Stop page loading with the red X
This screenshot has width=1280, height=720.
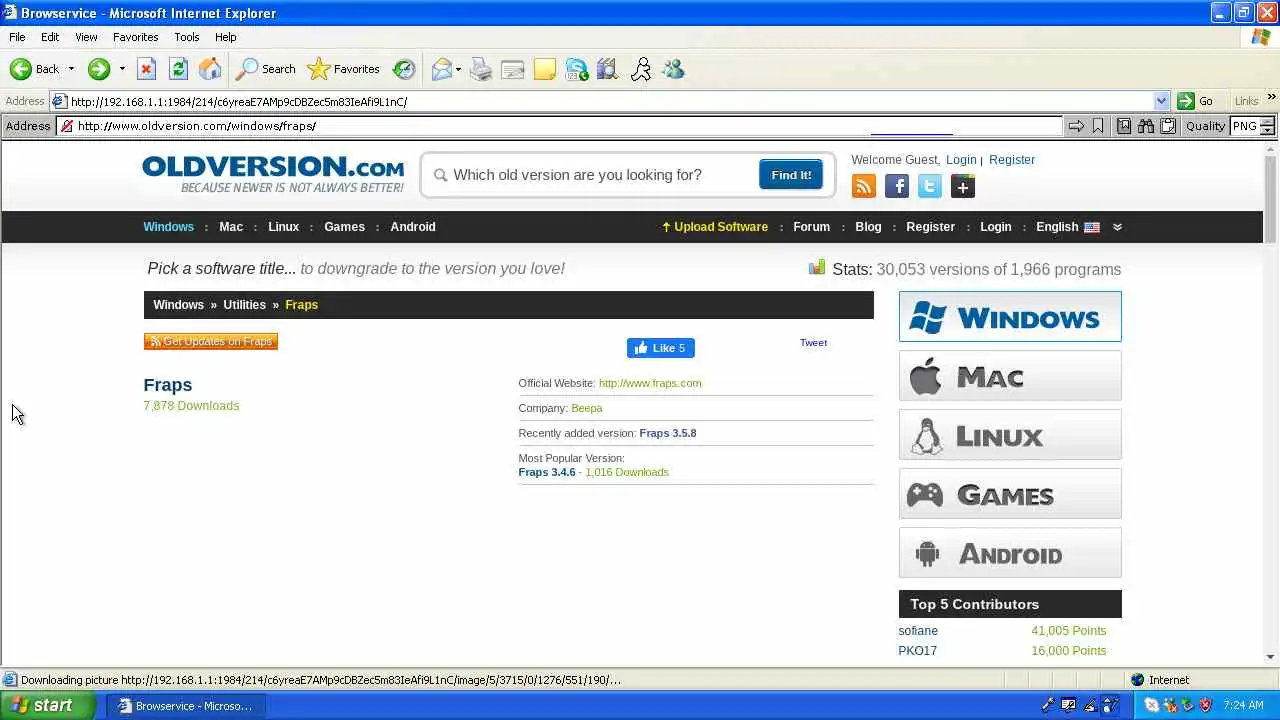tap(146, 69)
